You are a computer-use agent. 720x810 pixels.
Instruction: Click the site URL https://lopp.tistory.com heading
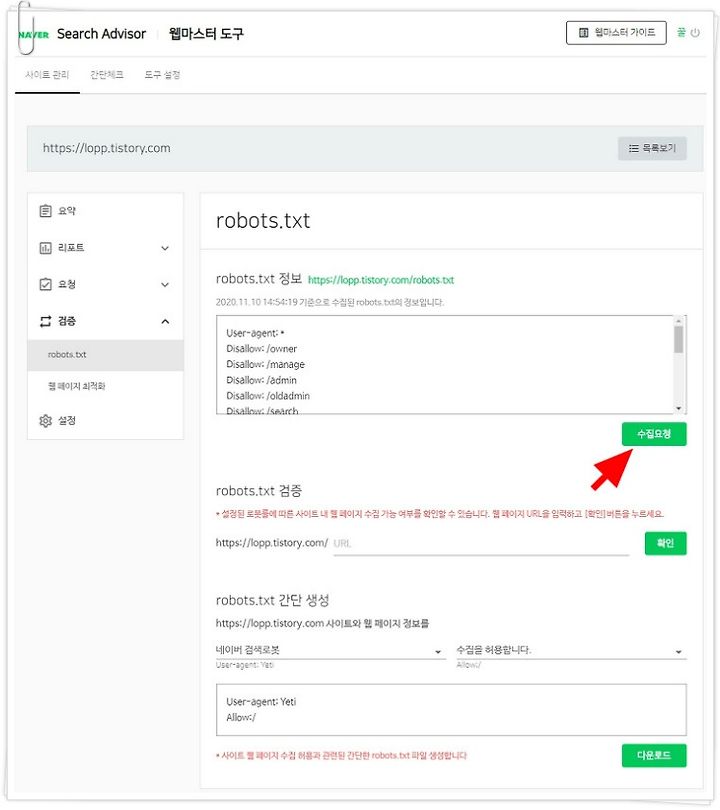pyautogui.click(x=106, y=148)
